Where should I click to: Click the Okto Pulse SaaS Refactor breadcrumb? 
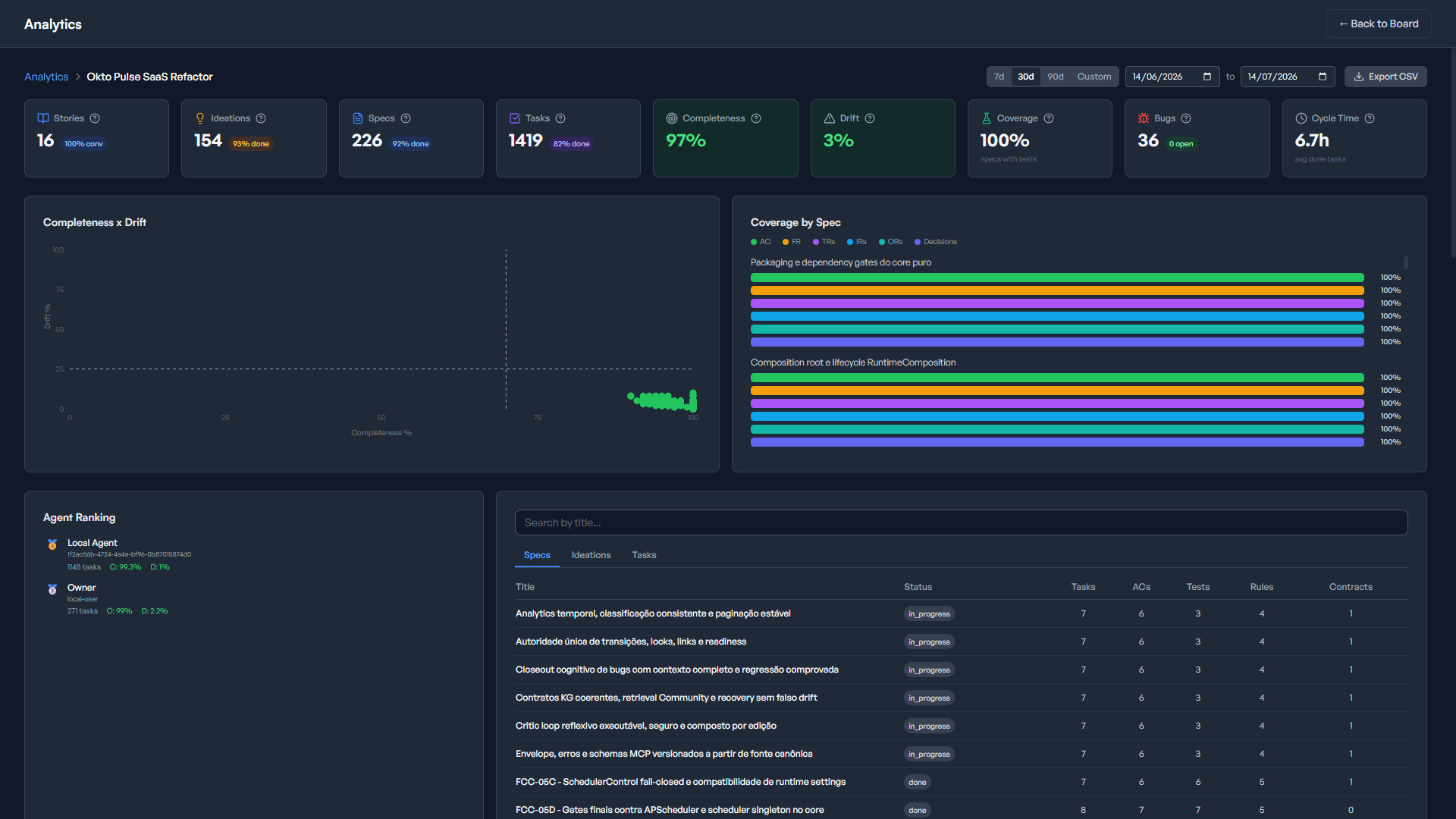(149, 77)
